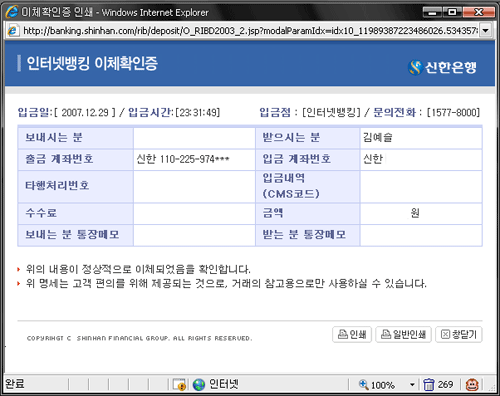Click the 보내시는 분 label cell
Image resolution: width=500 pixels, height=396 pixels.
76,137
